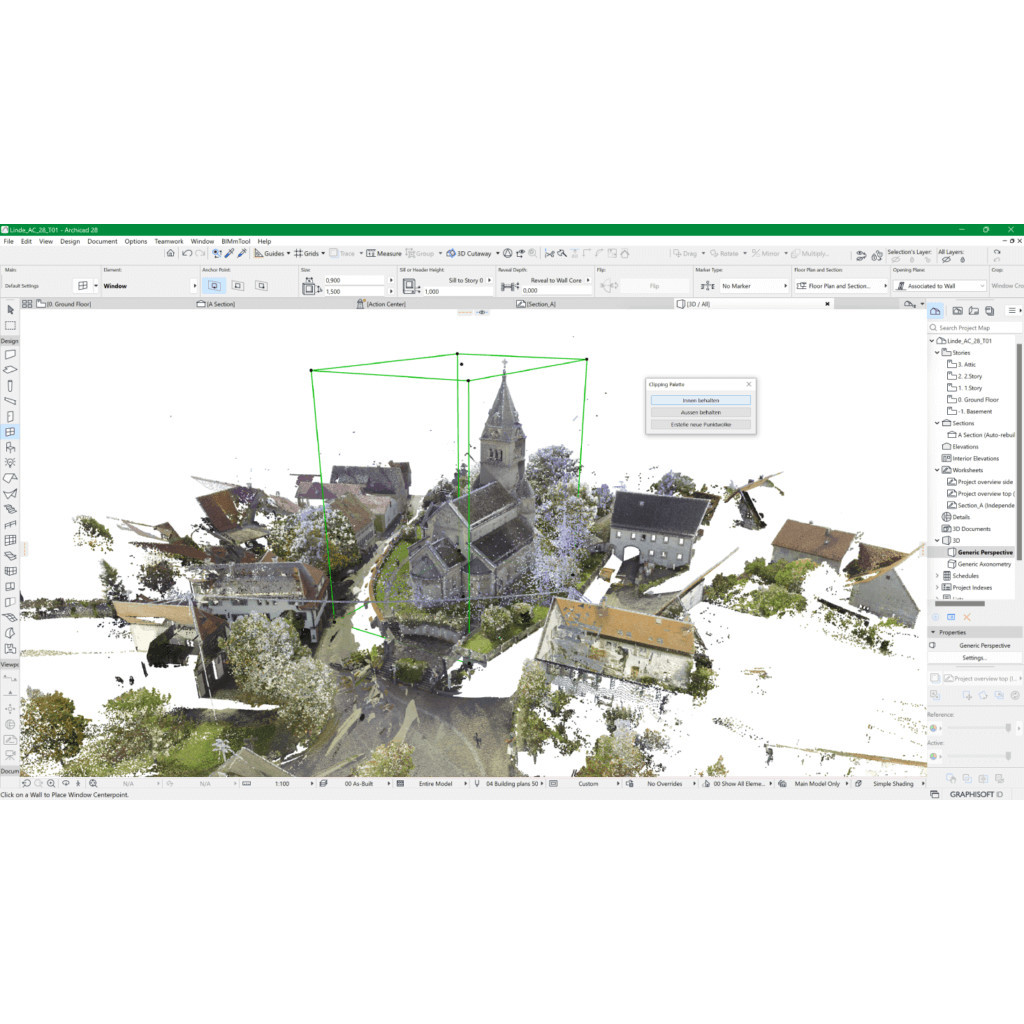Click the Home icon in the toolbar
The image size is (1024, 1024).
pos(171,254)
